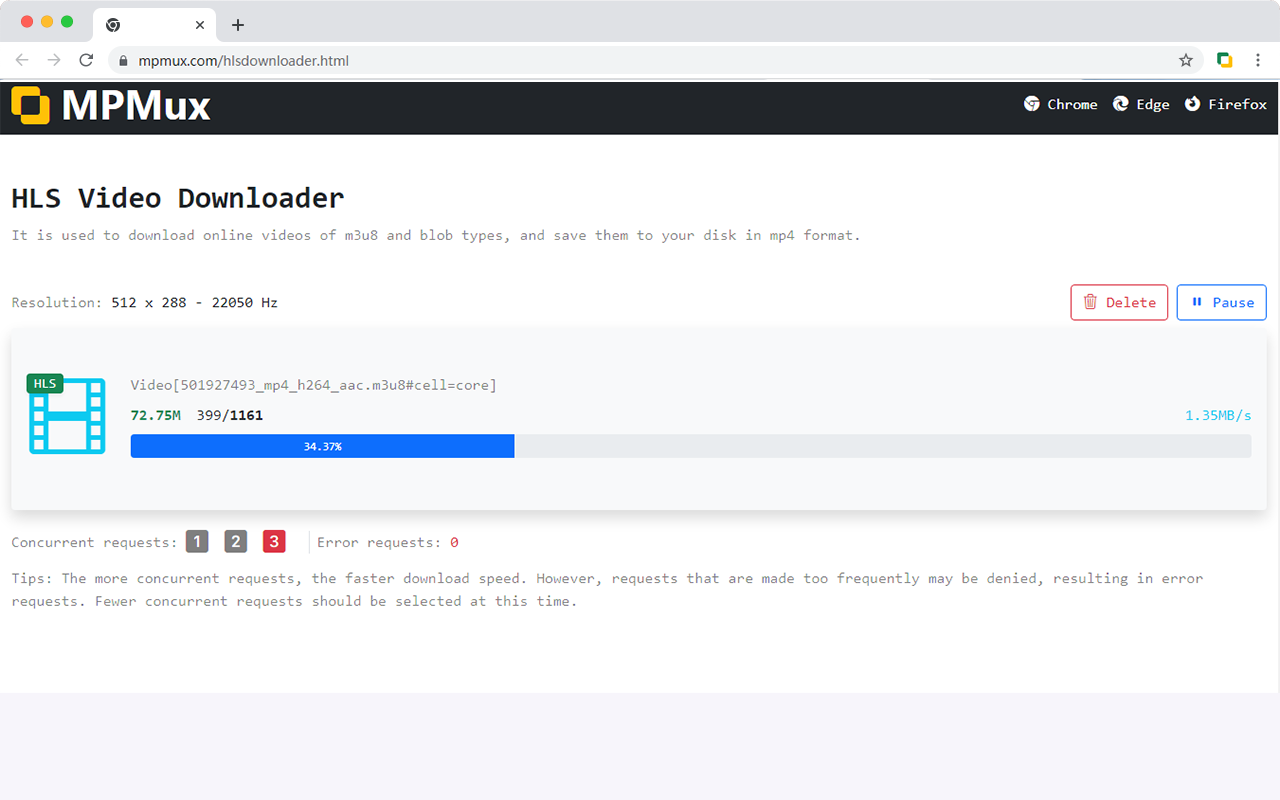Click the download progress bar at 34.37%
The image size is (1280, 800).
pos(690,446)
